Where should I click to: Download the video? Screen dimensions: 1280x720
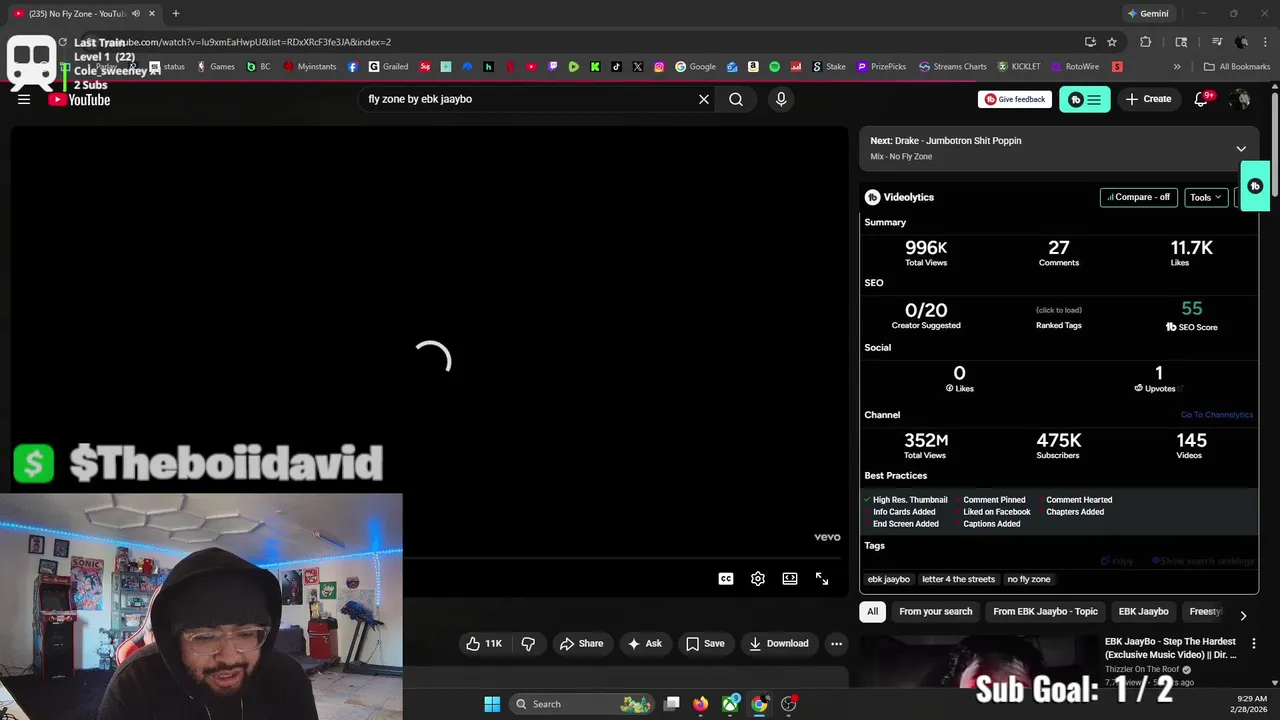click(779, 644)
